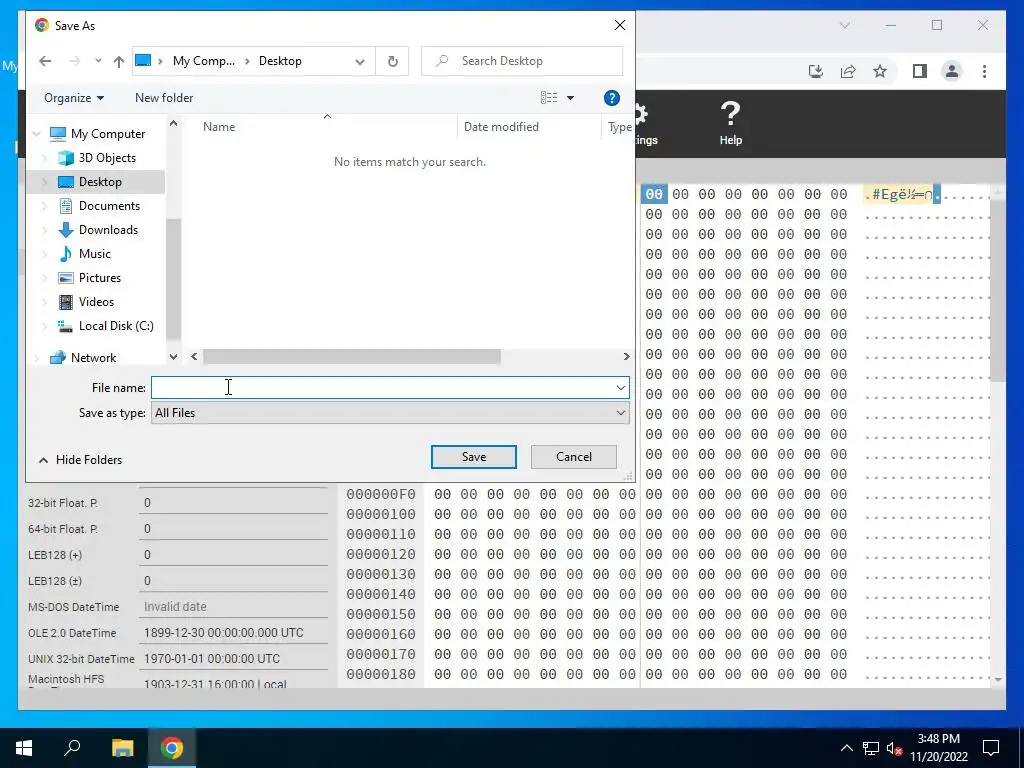Open File Explorer from taskbar
1024x768 pixels.
pos(122,748)
